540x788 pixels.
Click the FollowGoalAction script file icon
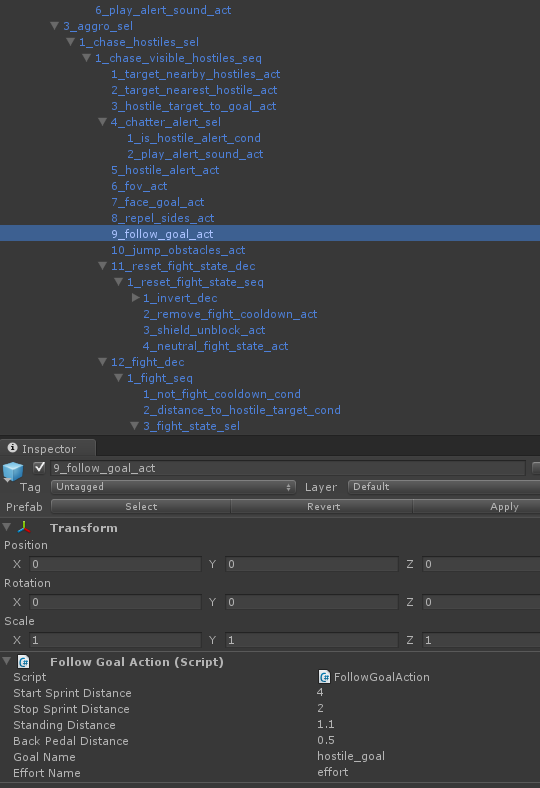pyautogui.click(x=325, y=677)
